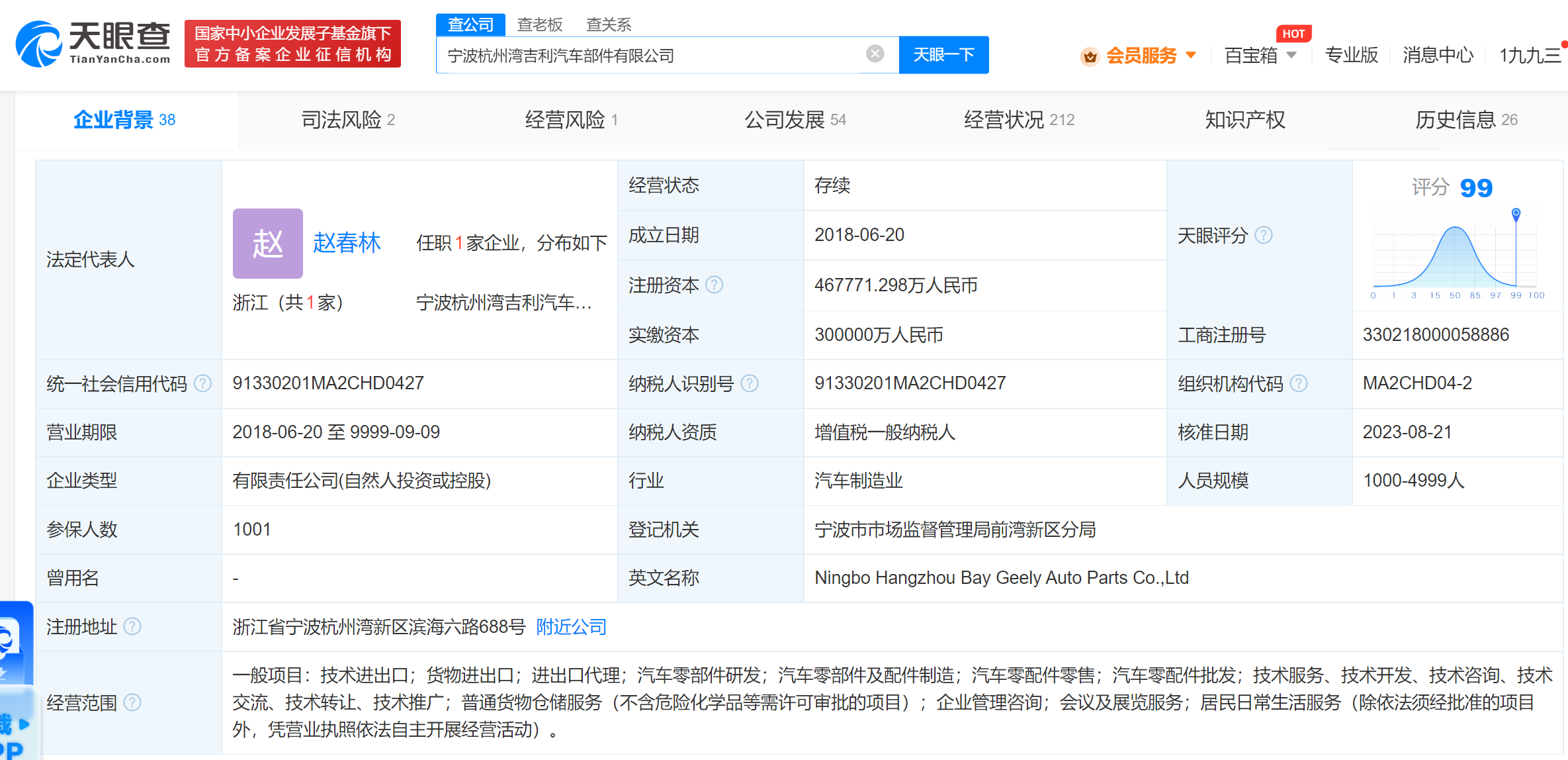
Task: Open help tooltip icon next to 注册资本
Action: (716, 285)
